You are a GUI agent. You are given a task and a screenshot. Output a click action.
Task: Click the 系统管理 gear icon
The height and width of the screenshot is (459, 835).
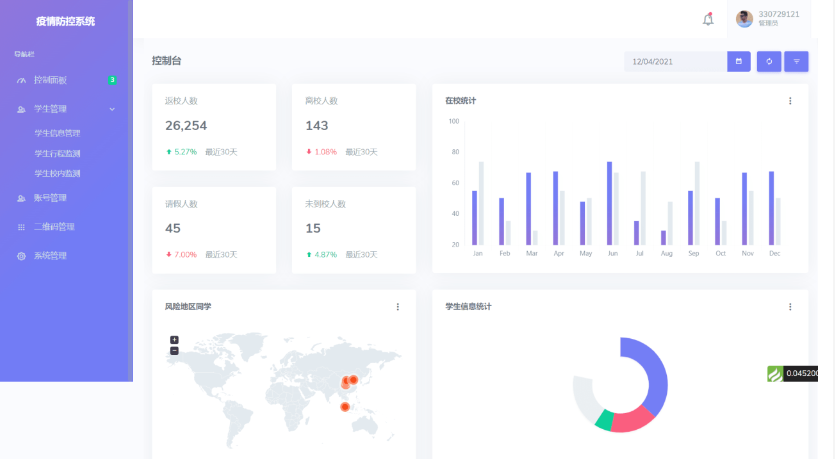click(x=22, y=256)
